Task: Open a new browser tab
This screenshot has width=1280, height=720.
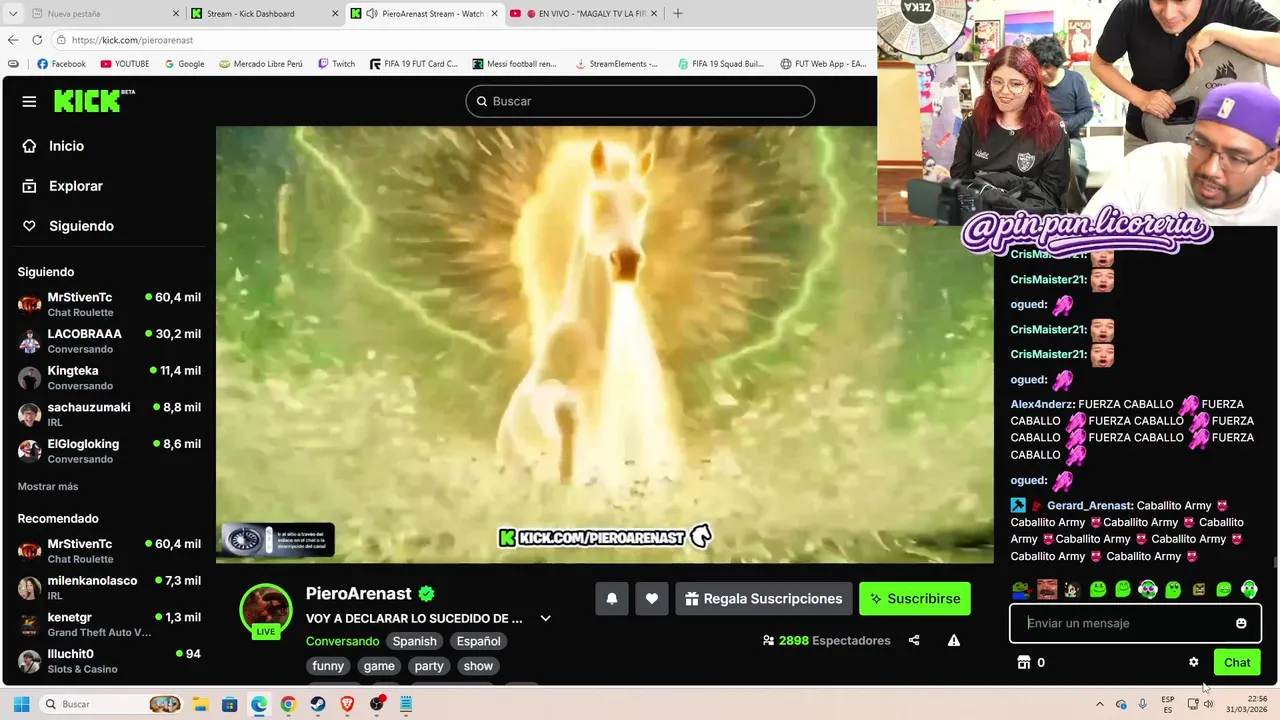Action: click(677, 14)
